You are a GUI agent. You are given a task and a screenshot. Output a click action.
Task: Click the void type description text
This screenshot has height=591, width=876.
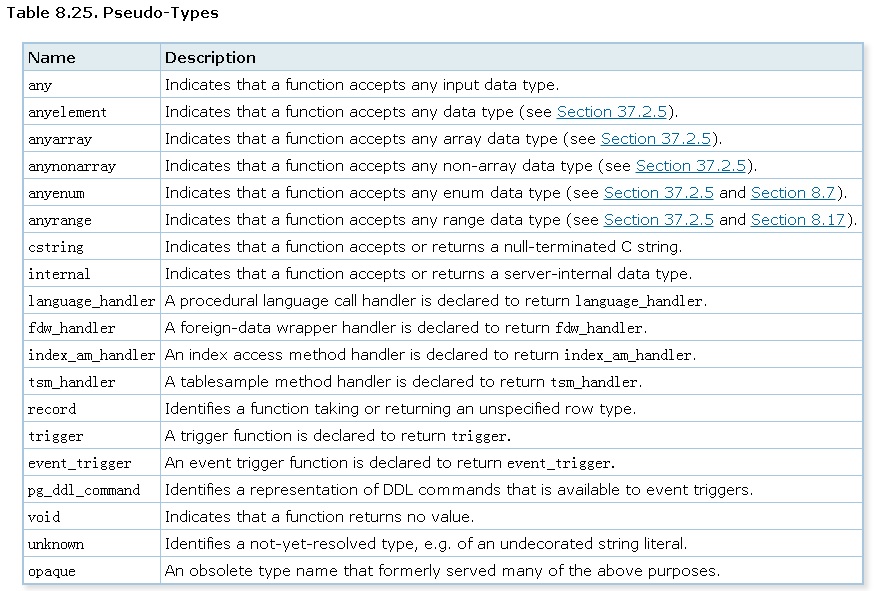coord(319,517)
